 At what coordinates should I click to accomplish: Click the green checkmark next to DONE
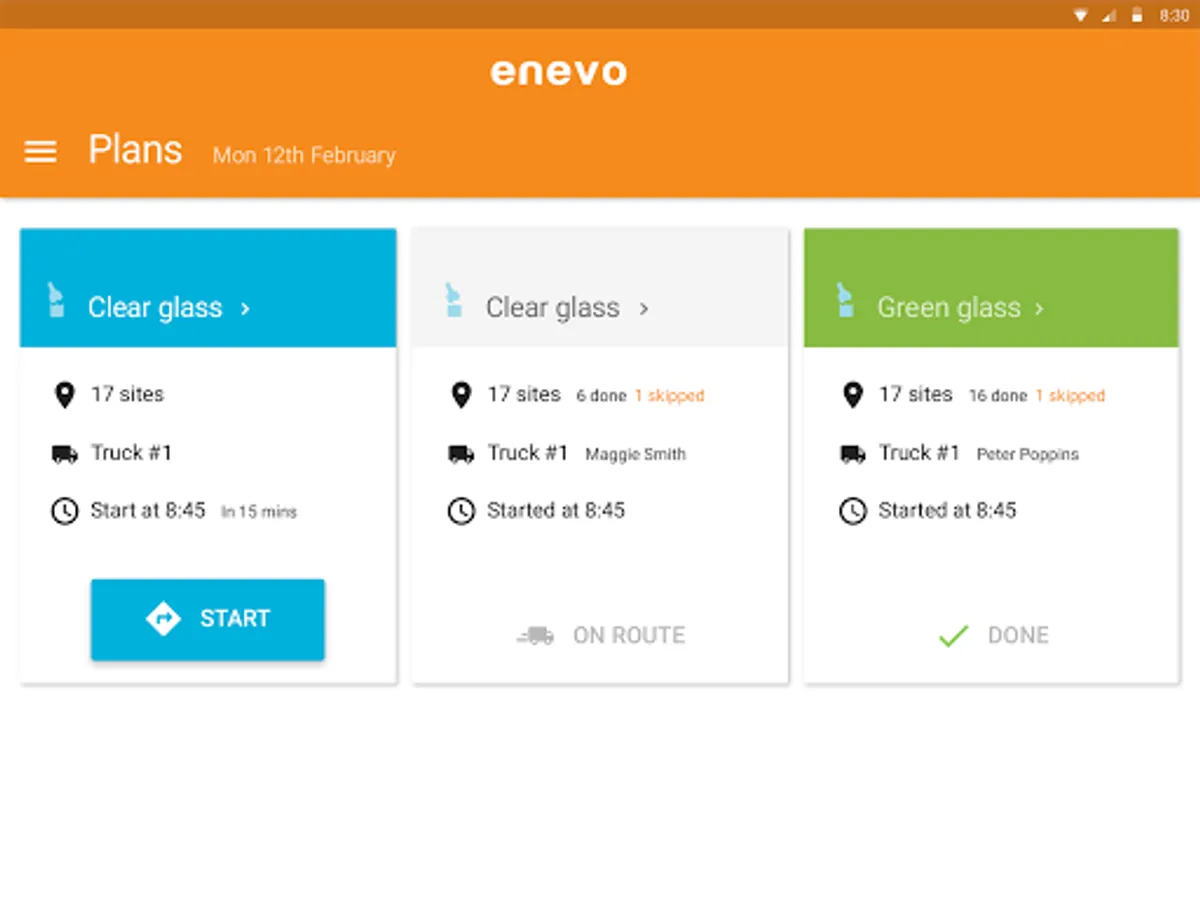953,635
